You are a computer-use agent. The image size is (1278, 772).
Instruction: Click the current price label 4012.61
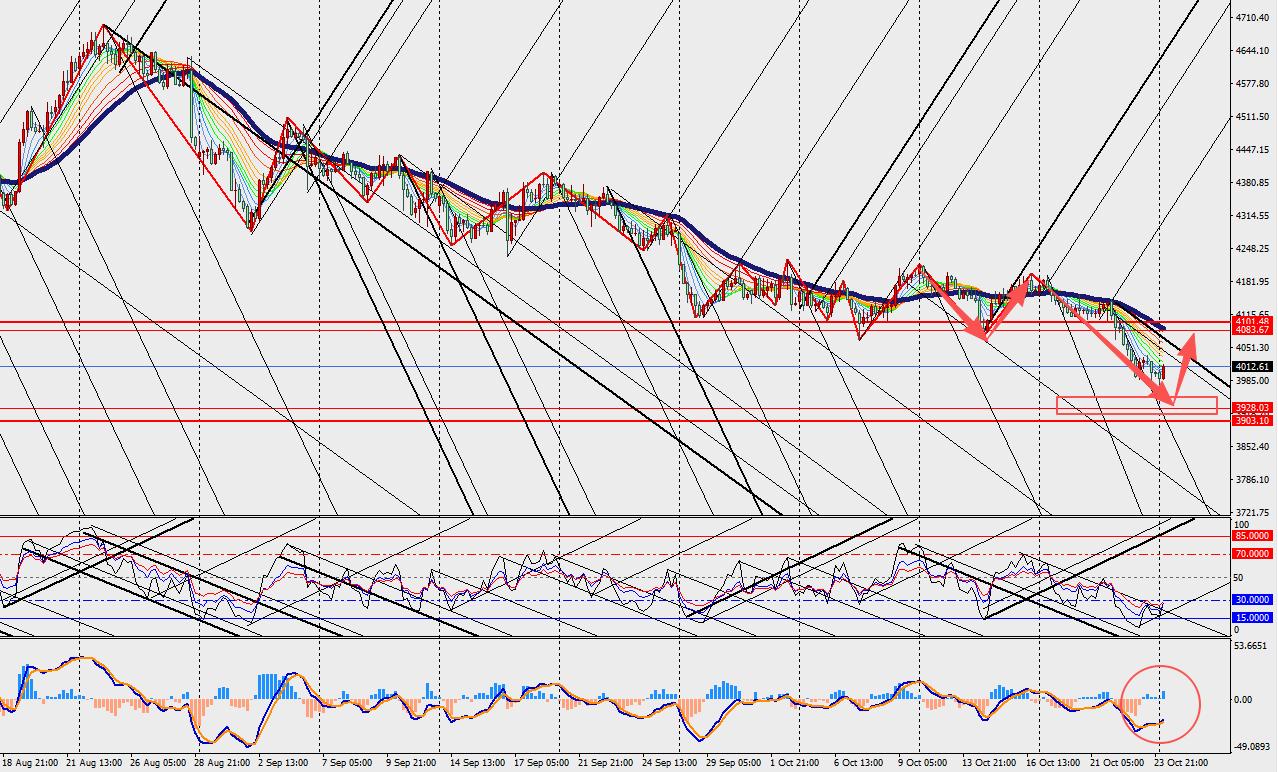pyautogui.click(x=1252, y=367)
